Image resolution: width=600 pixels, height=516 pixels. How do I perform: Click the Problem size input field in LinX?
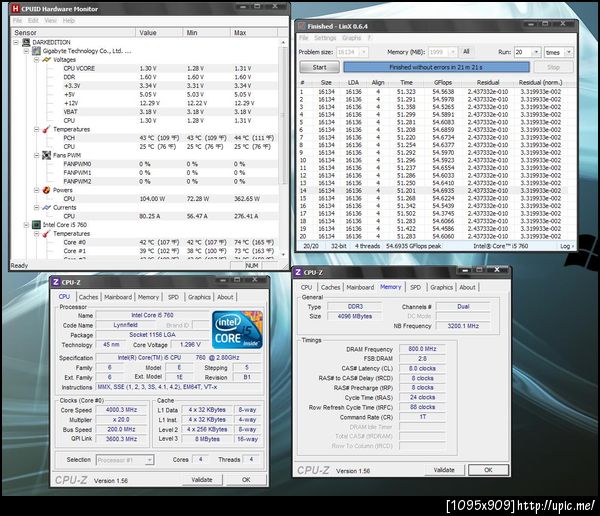348,52
